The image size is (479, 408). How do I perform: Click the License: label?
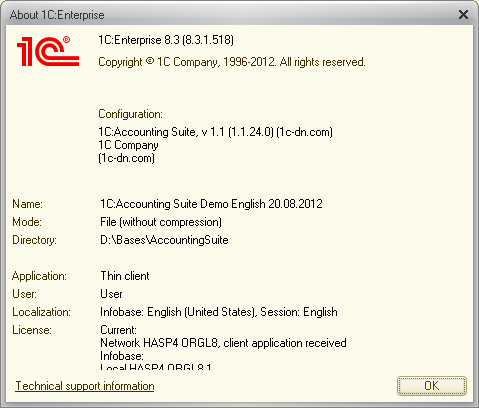[32, 330]
